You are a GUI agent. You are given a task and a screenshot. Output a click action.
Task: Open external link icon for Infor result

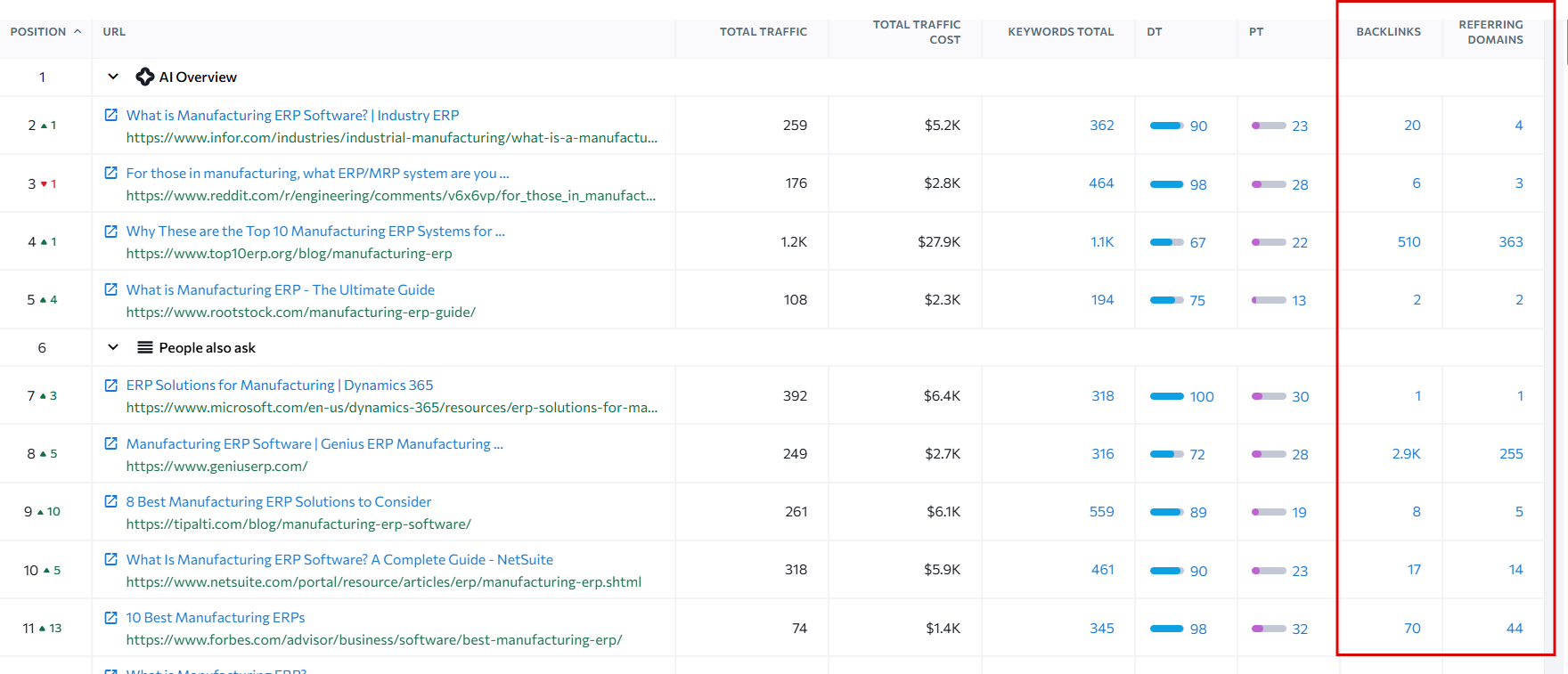111,115
